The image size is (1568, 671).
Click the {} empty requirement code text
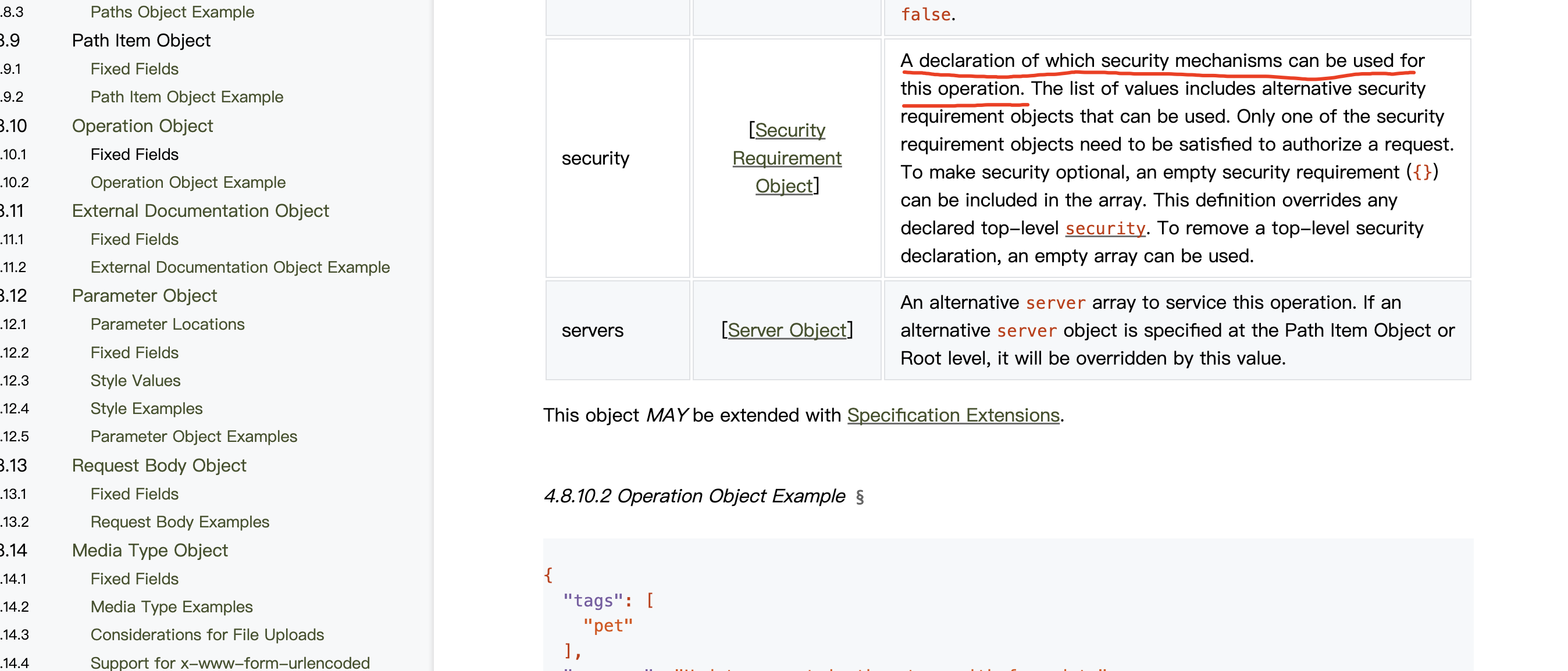point(1423,172)
